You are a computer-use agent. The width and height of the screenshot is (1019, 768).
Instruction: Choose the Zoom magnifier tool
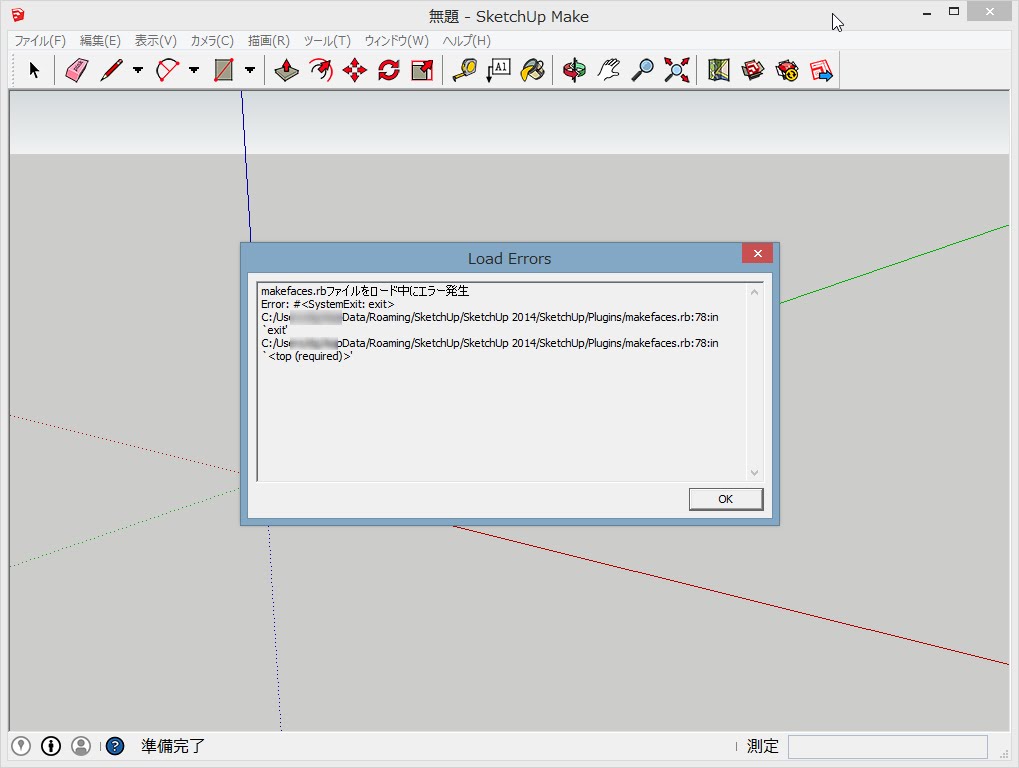click(x=643, y=70)
